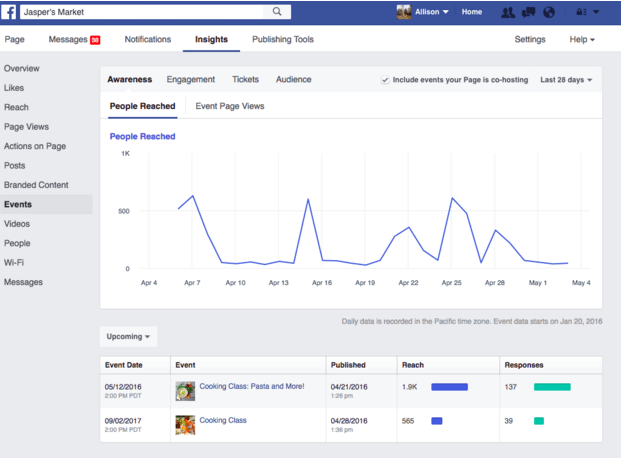Select the Insights tab
This screenshot has height=469, width=629.
tap(211, 39)
